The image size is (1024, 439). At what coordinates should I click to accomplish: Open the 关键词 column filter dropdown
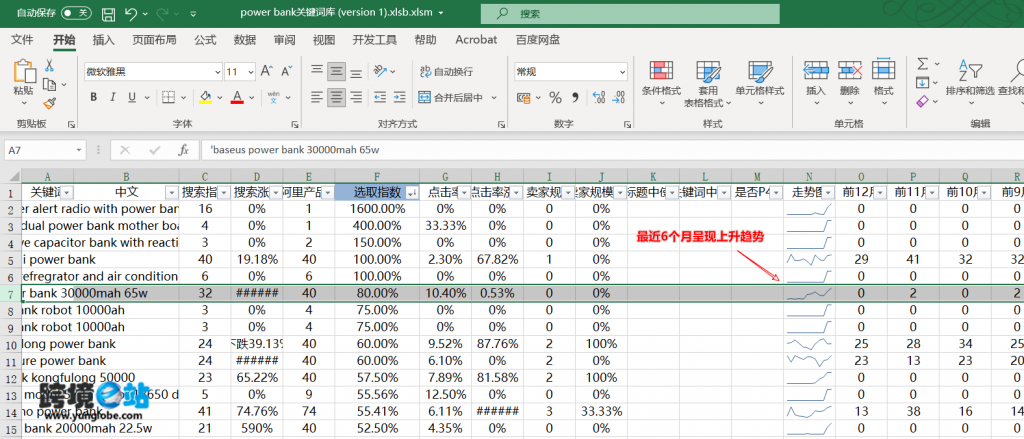point(67,193)
